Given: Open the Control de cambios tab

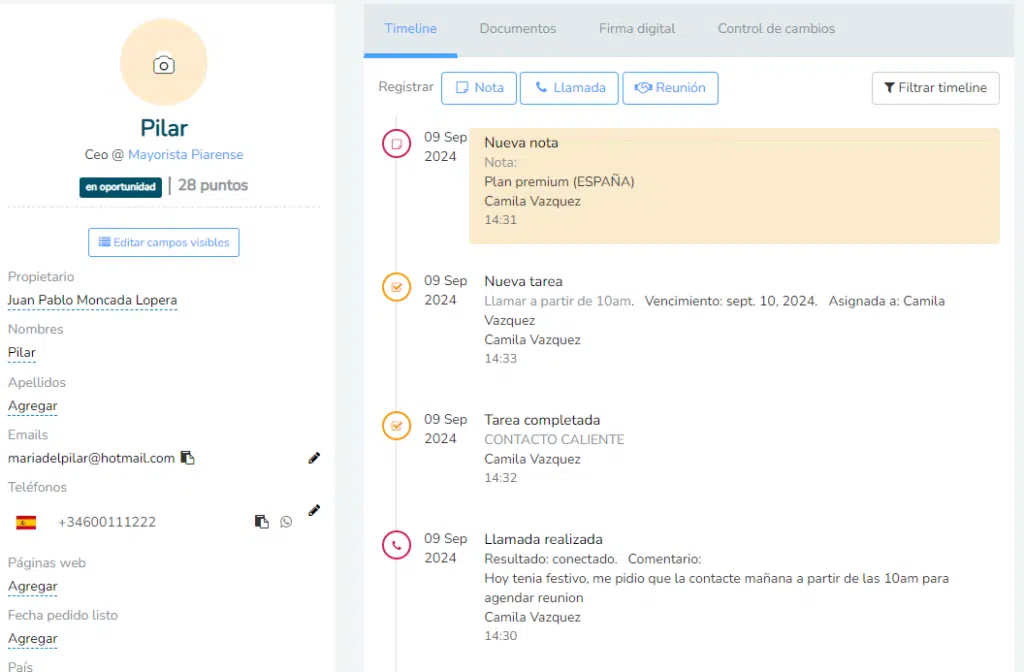Looking at the screenshot, I should coord(776,29).
